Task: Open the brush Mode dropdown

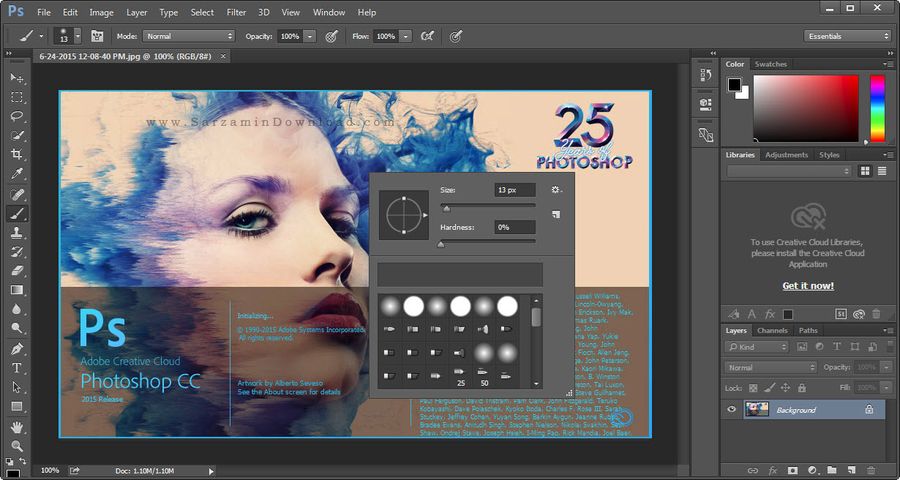Action: [x=188, y=36]
